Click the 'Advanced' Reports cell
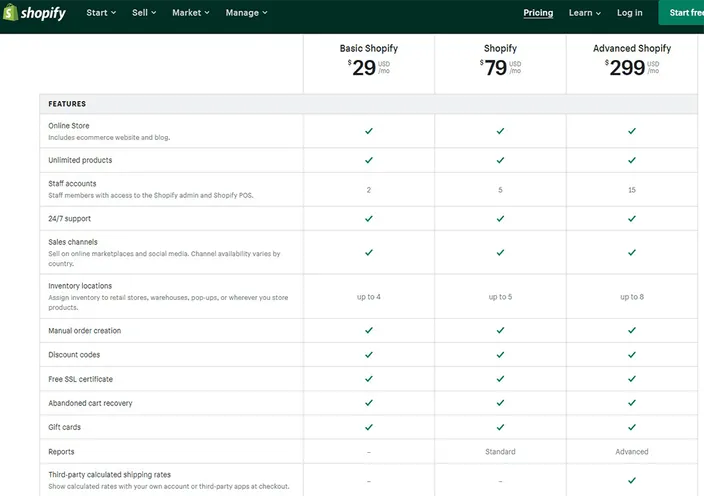The image size is (704, 496). (632, 452)
